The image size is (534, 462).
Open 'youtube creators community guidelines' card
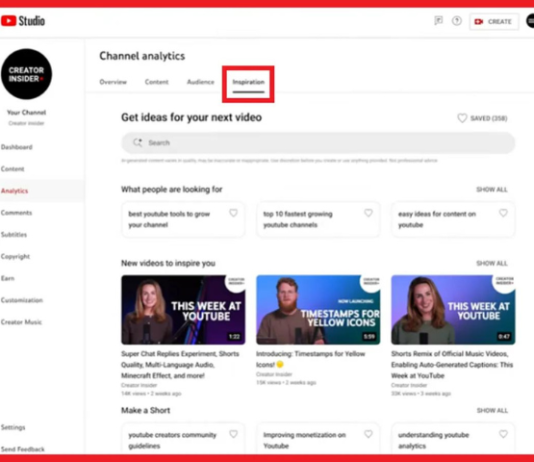point(183,439)
